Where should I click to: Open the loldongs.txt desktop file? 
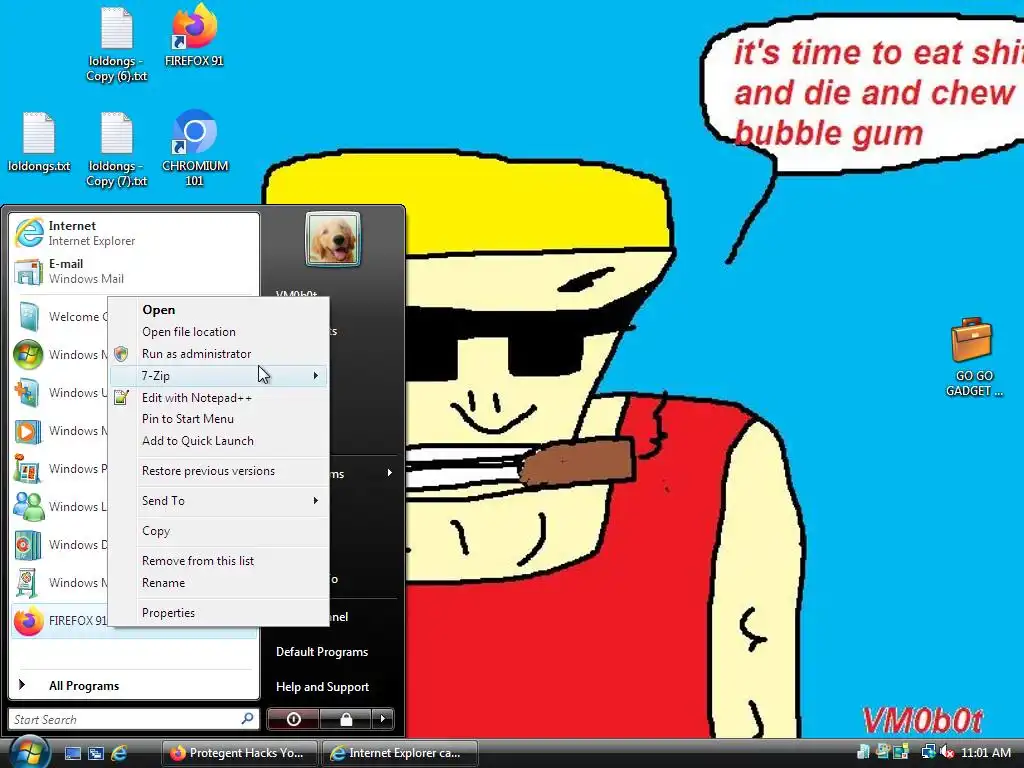pos(39,142)
